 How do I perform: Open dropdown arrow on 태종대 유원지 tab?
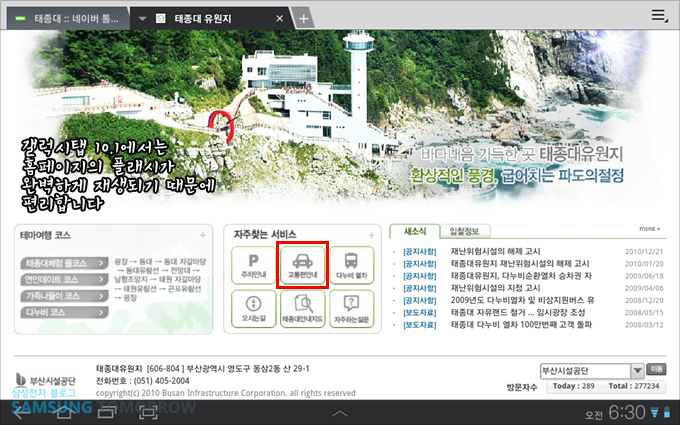point(142,19)
